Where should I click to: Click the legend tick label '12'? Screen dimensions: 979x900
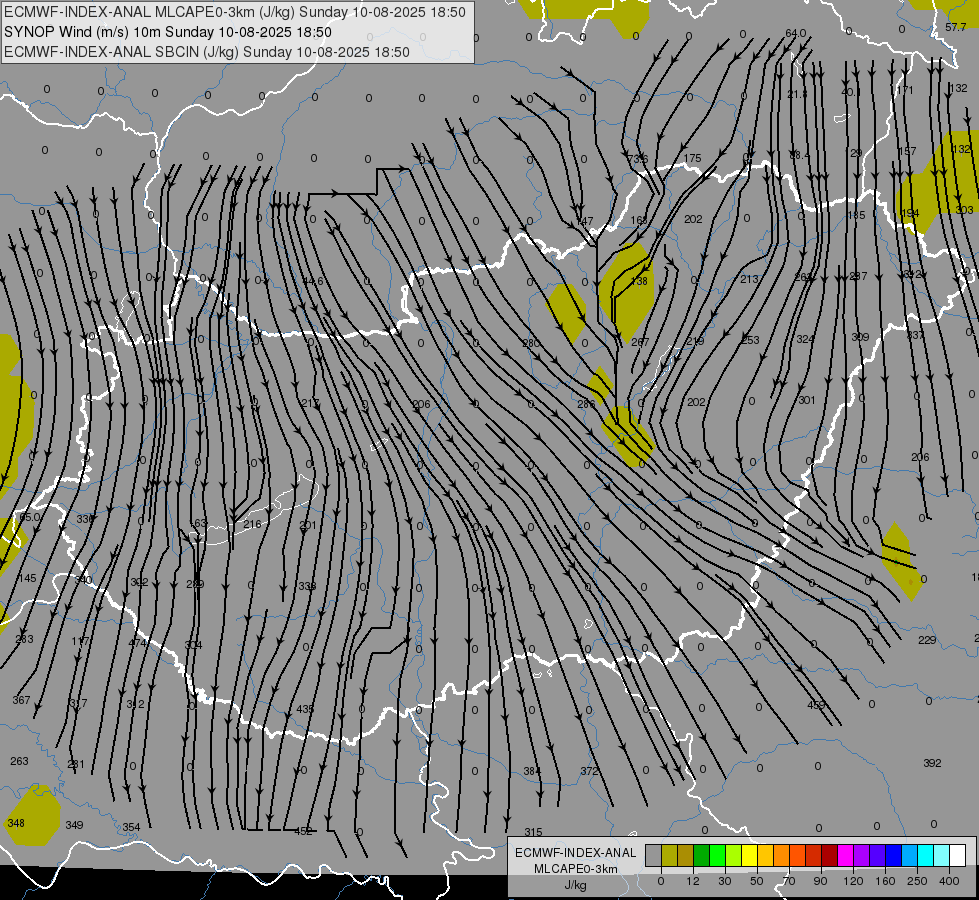click(693, 882)
